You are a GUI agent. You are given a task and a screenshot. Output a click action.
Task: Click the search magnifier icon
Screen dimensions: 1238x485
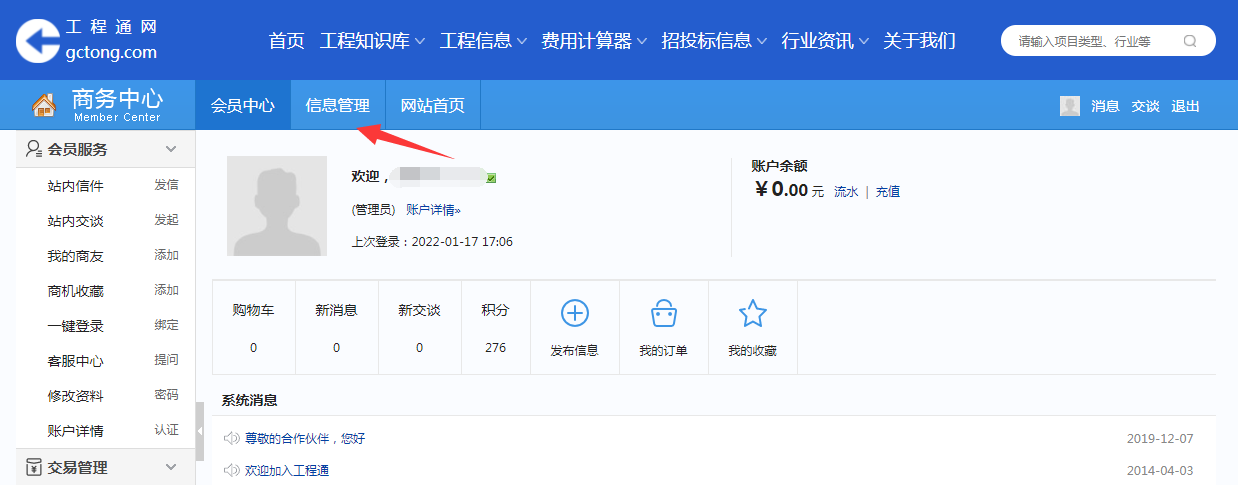point(1189,41)
